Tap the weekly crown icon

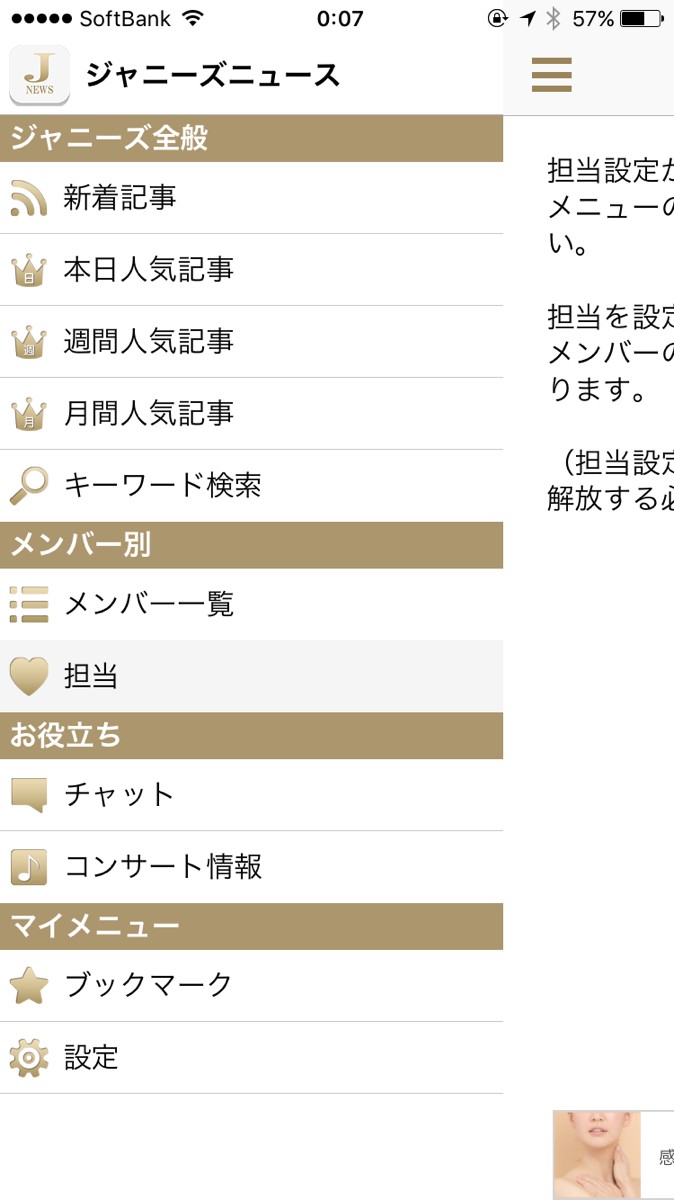29,342
